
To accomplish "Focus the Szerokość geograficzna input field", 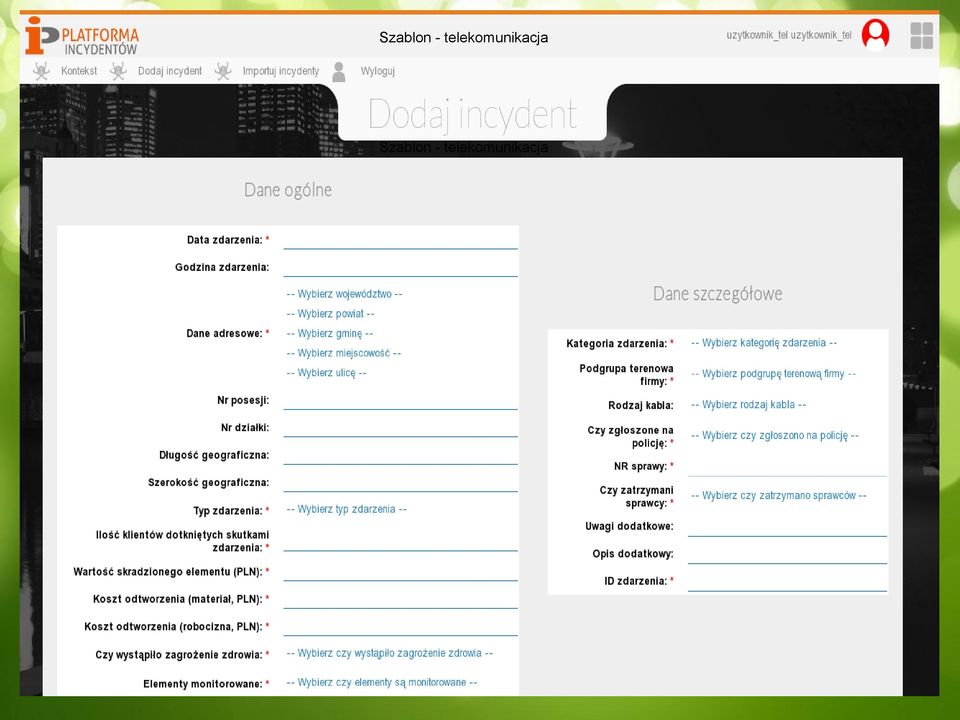I will 400,483.
